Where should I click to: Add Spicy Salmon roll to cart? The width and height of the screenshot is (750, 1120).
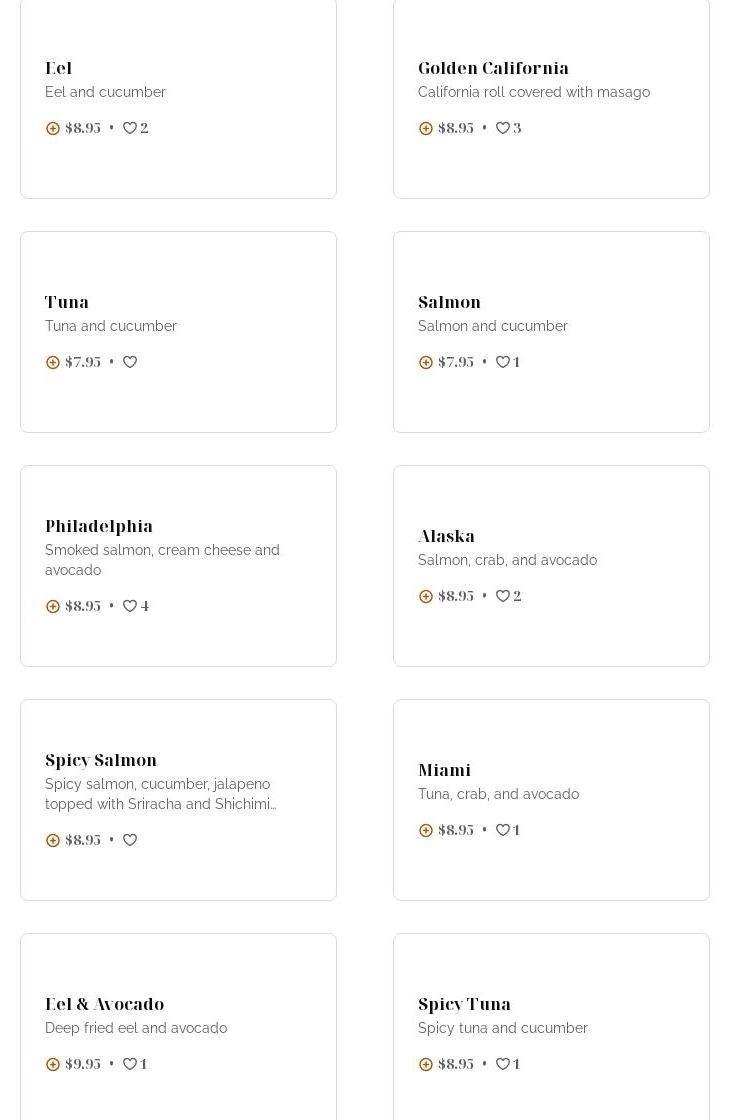coord(53,840)
